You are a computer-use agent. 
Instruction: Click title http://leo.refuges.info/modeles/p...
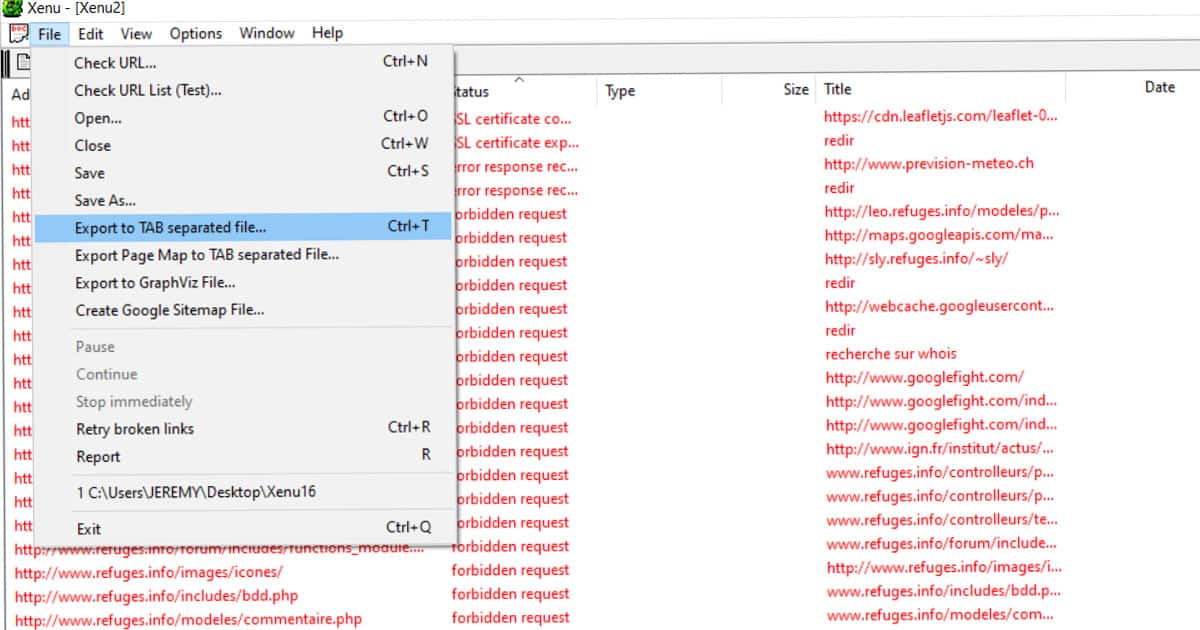click(942, 211)
